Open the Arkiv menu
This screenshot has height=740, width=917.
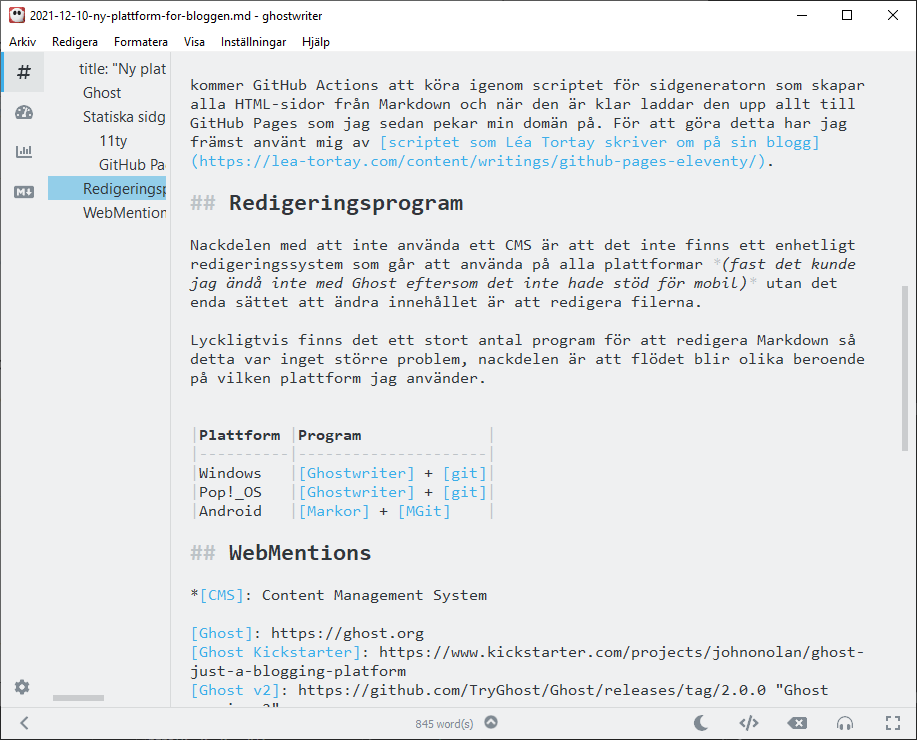pos(22,42)
